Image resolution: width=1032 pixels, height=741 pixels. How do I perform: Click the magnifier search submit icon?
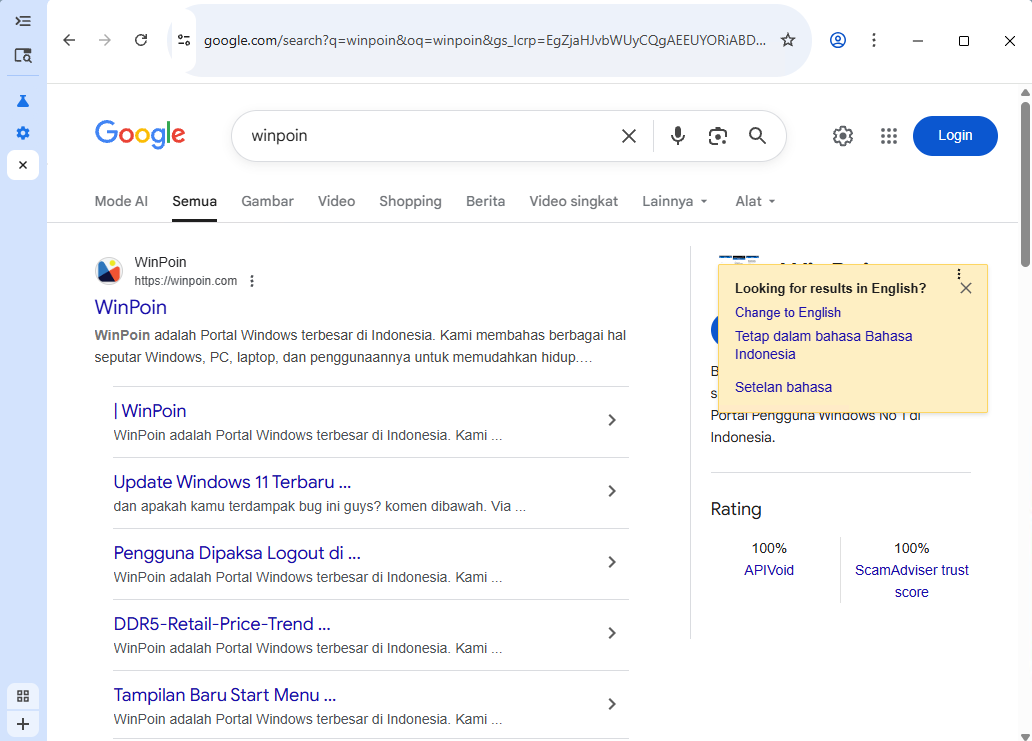coord(757,136)
